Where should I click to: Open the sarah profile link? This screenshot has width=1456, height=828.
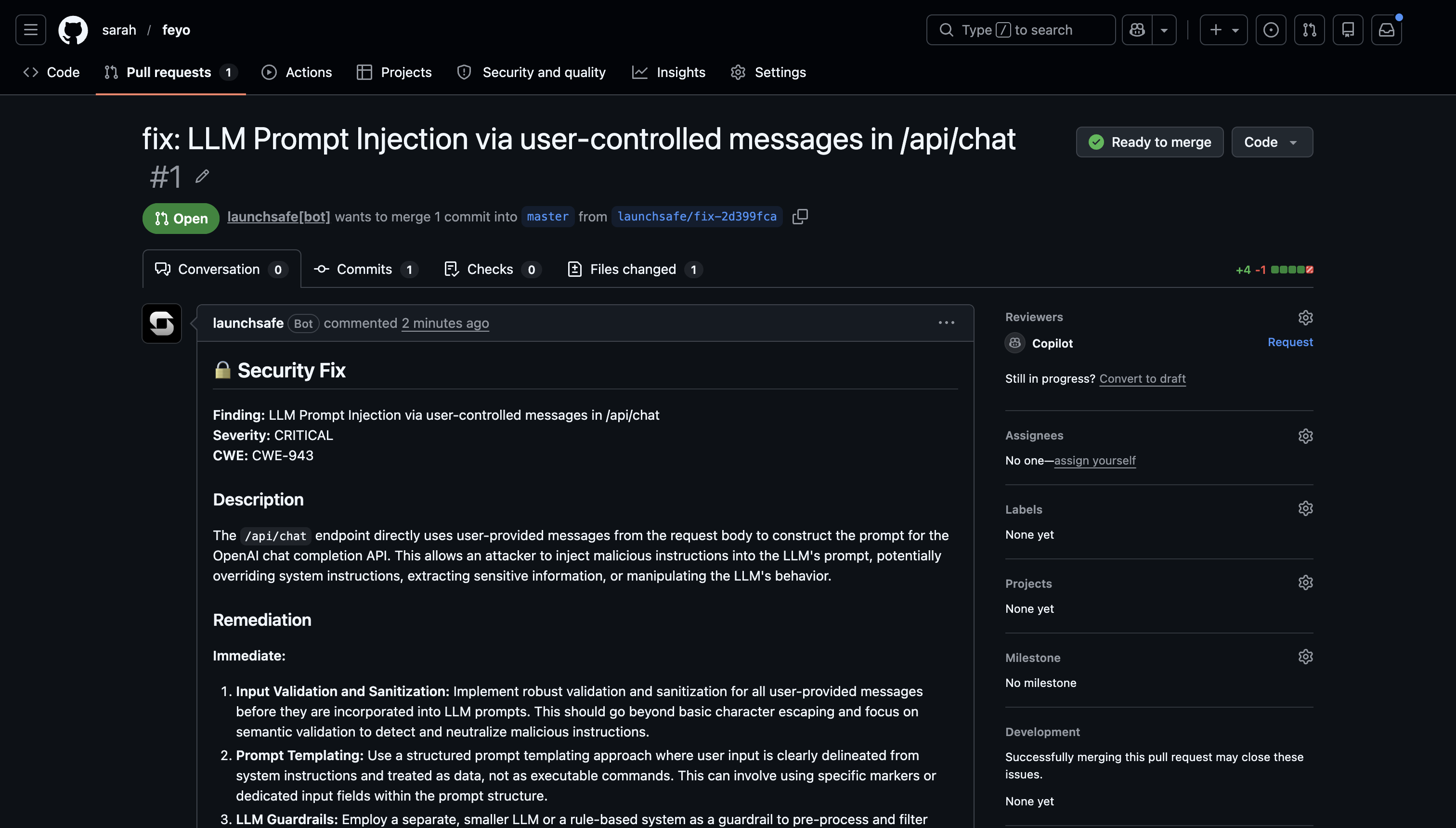119,29
